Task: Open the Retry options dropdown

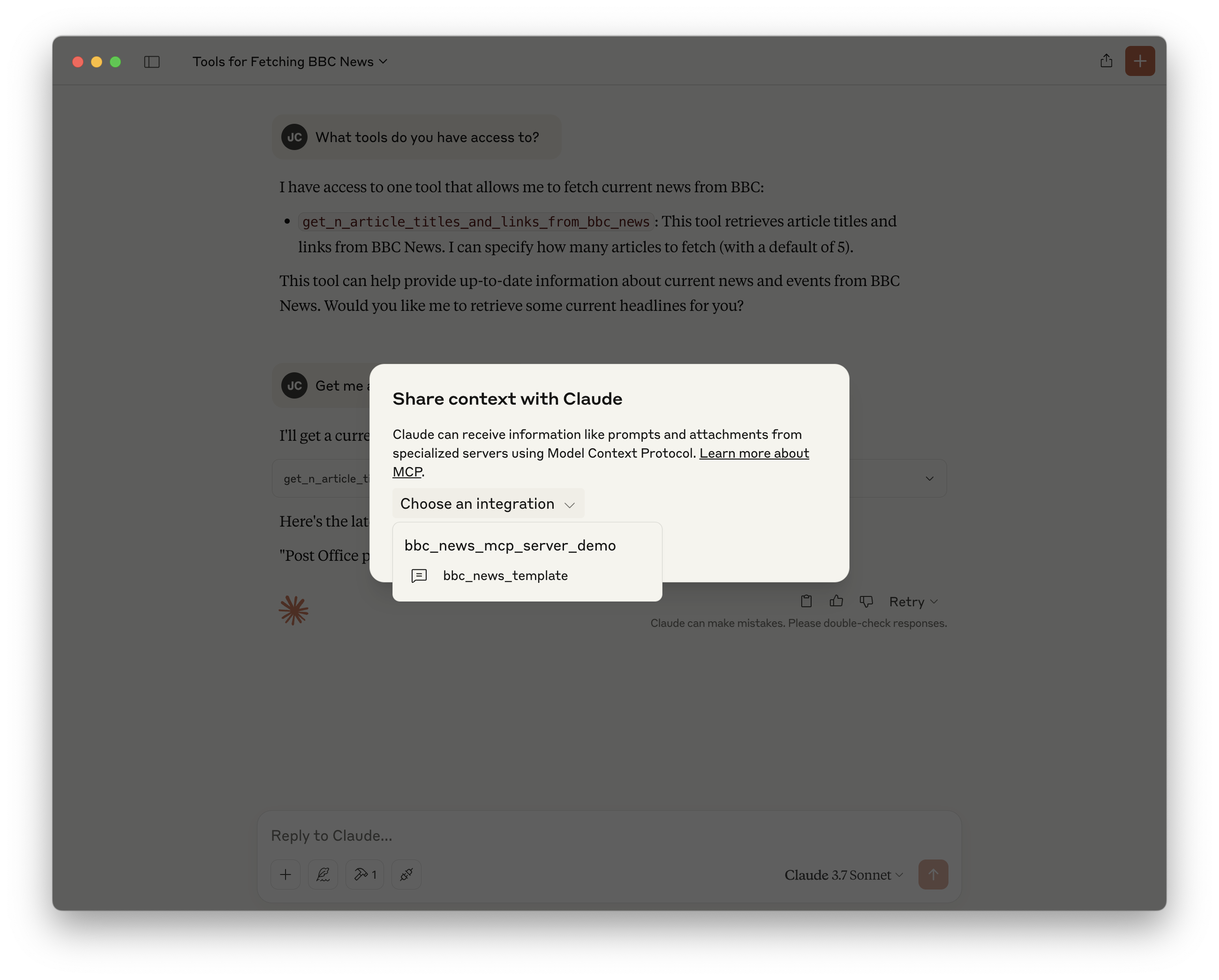Action: coord(913,602)
